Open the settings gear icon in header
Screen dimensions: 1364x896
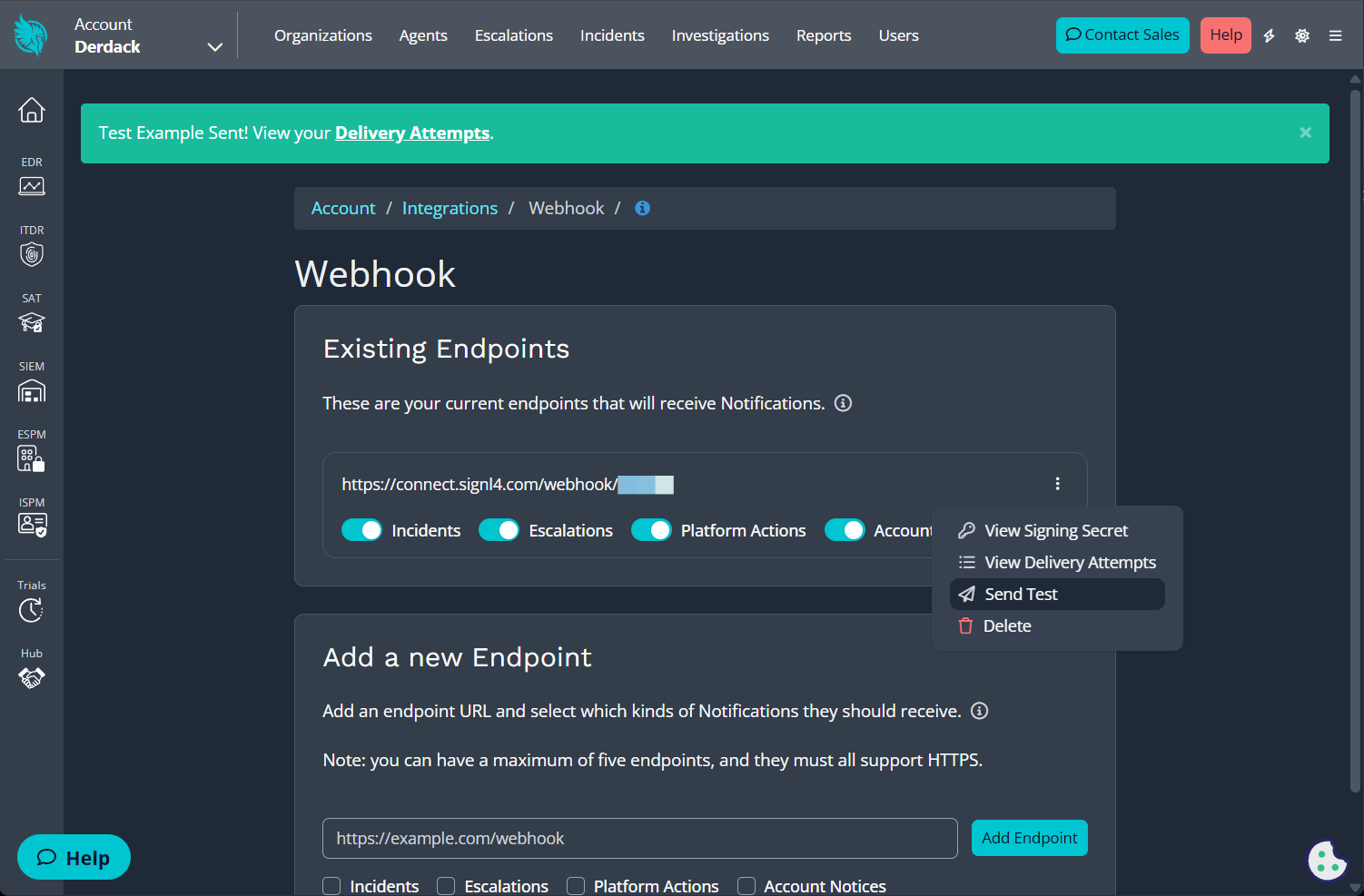pyautogui.click(x=1302, y=35)
